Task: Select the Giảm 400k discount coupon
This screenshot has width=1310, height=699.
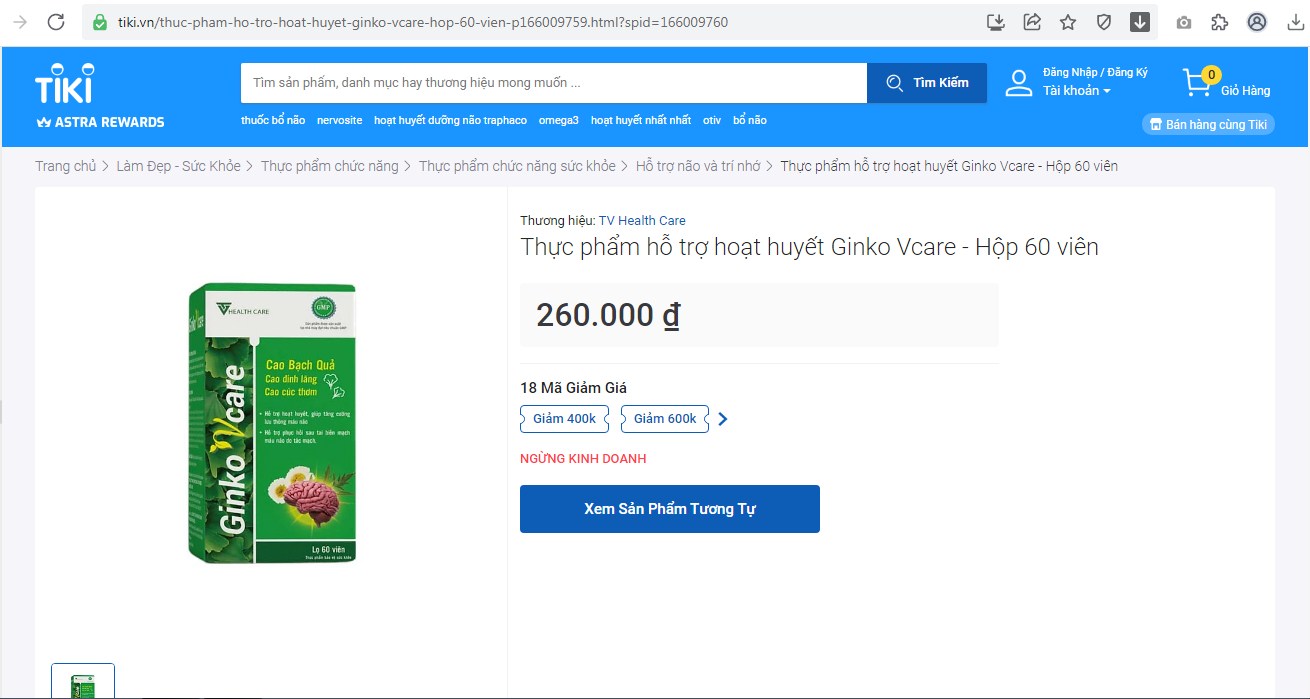Action: point(565,419)
